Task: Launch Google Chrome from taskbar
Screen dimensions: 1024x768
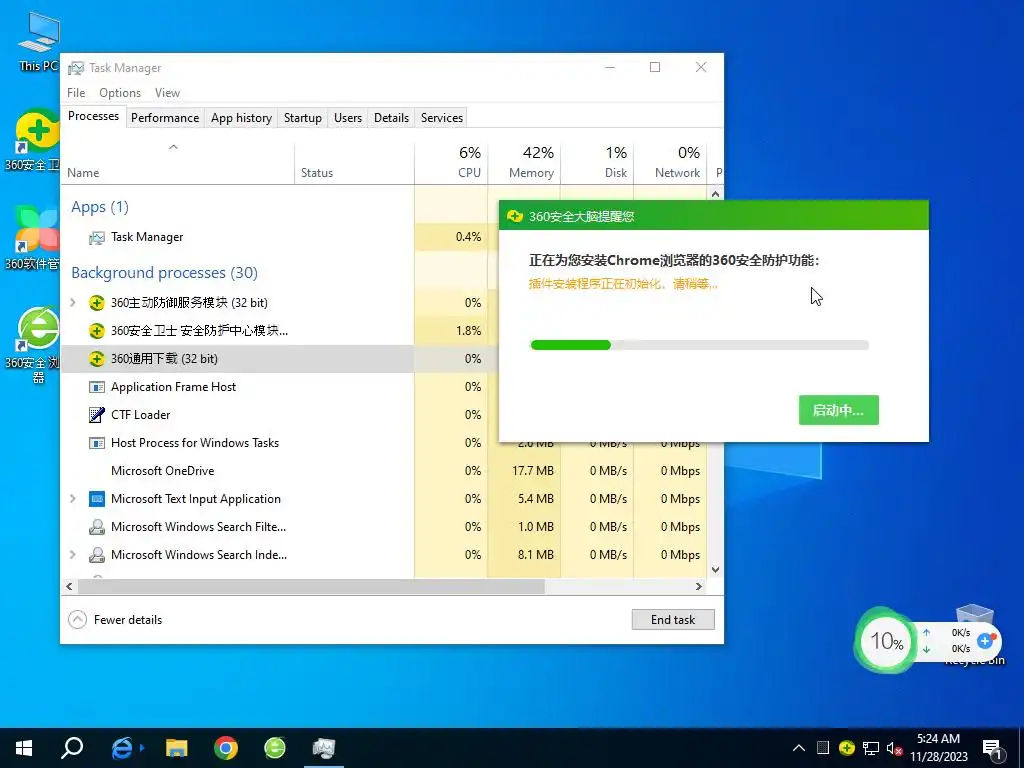Action: tap(226, 748)
